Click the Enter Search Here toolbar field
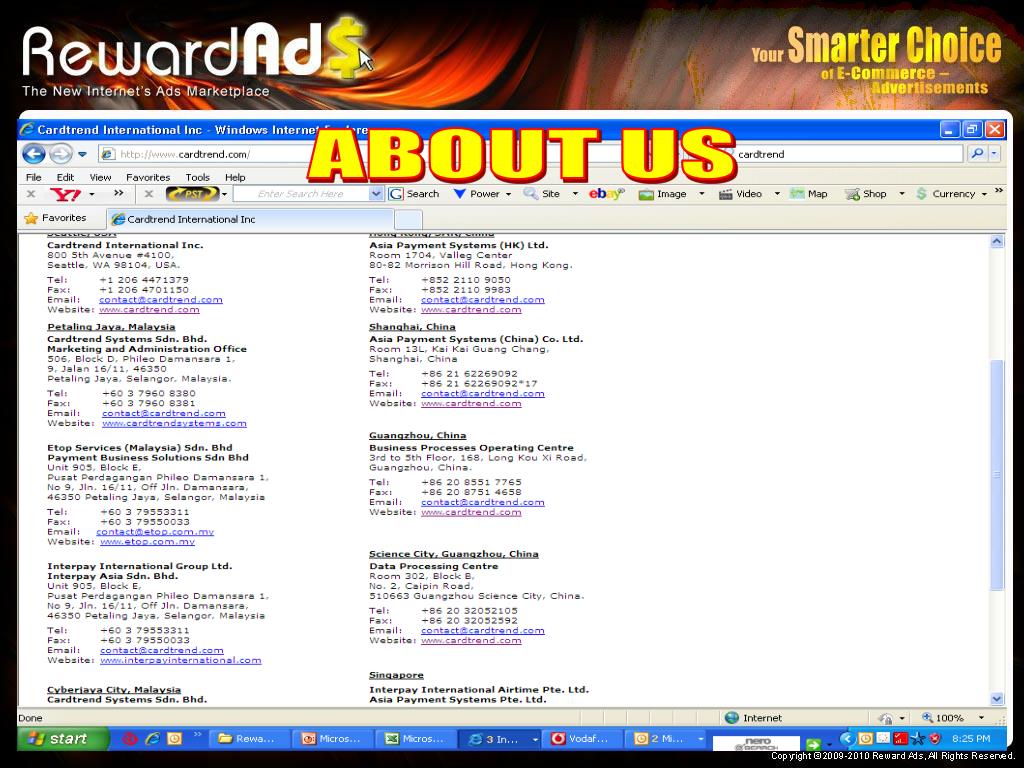The height and width of the screenshot is (768, 1024). click(301, 194)
